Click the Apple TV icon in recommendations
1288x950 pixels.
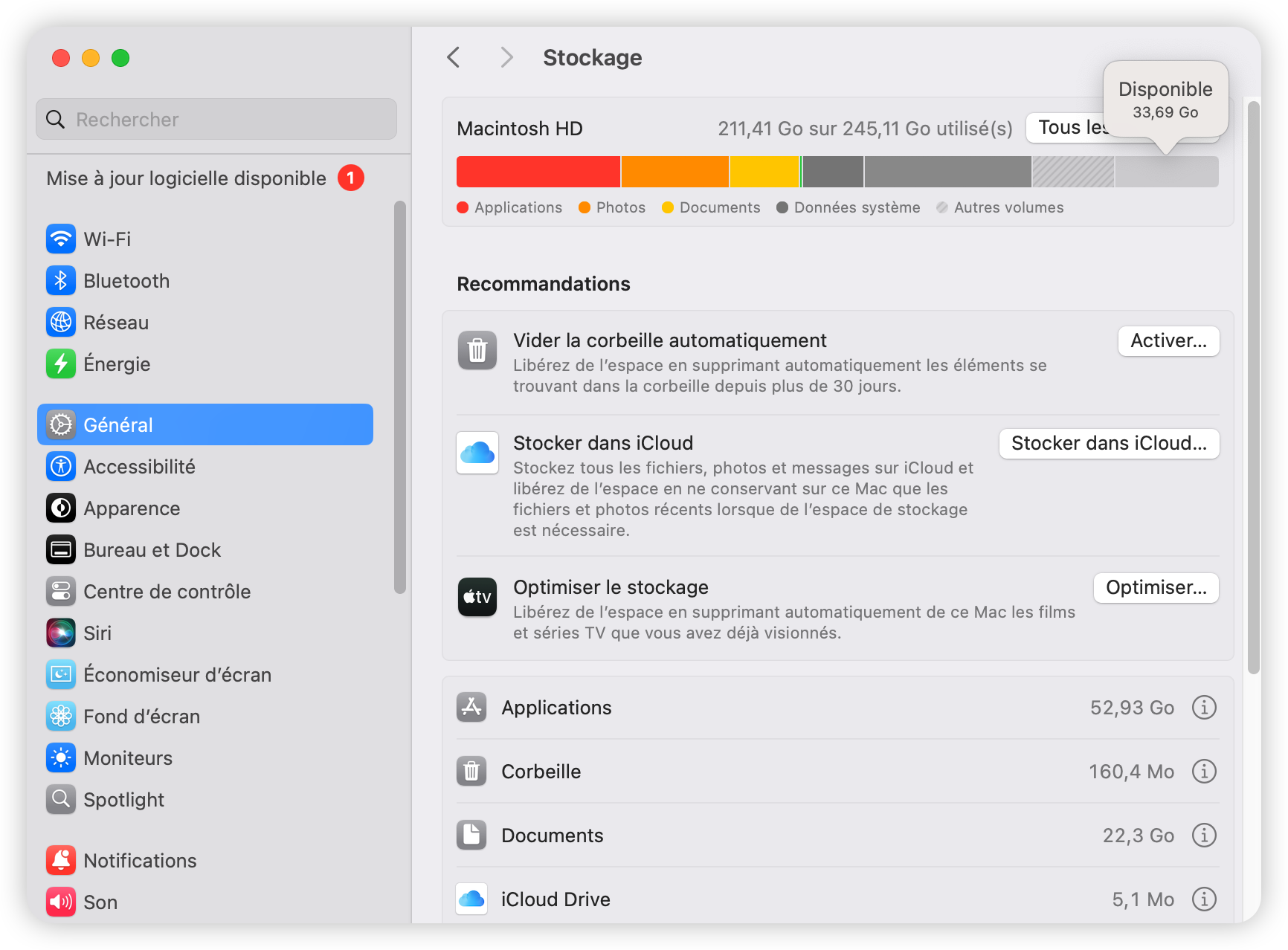(x=477, y=597)
